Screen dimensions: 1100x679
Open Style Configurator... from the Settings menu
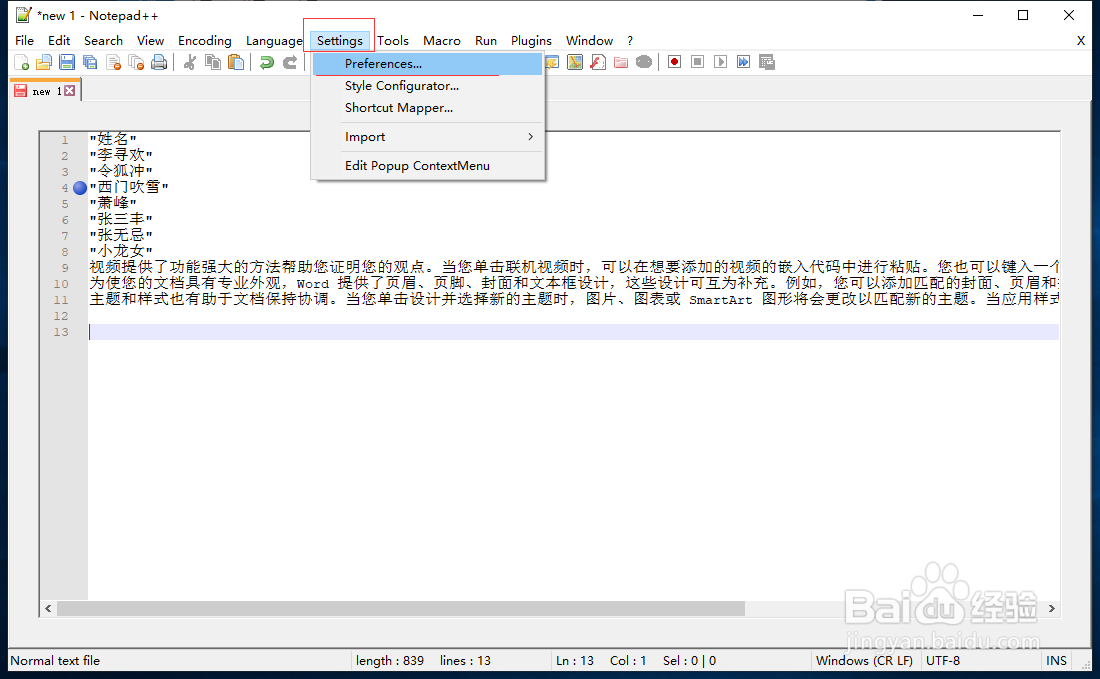point(428,86)
